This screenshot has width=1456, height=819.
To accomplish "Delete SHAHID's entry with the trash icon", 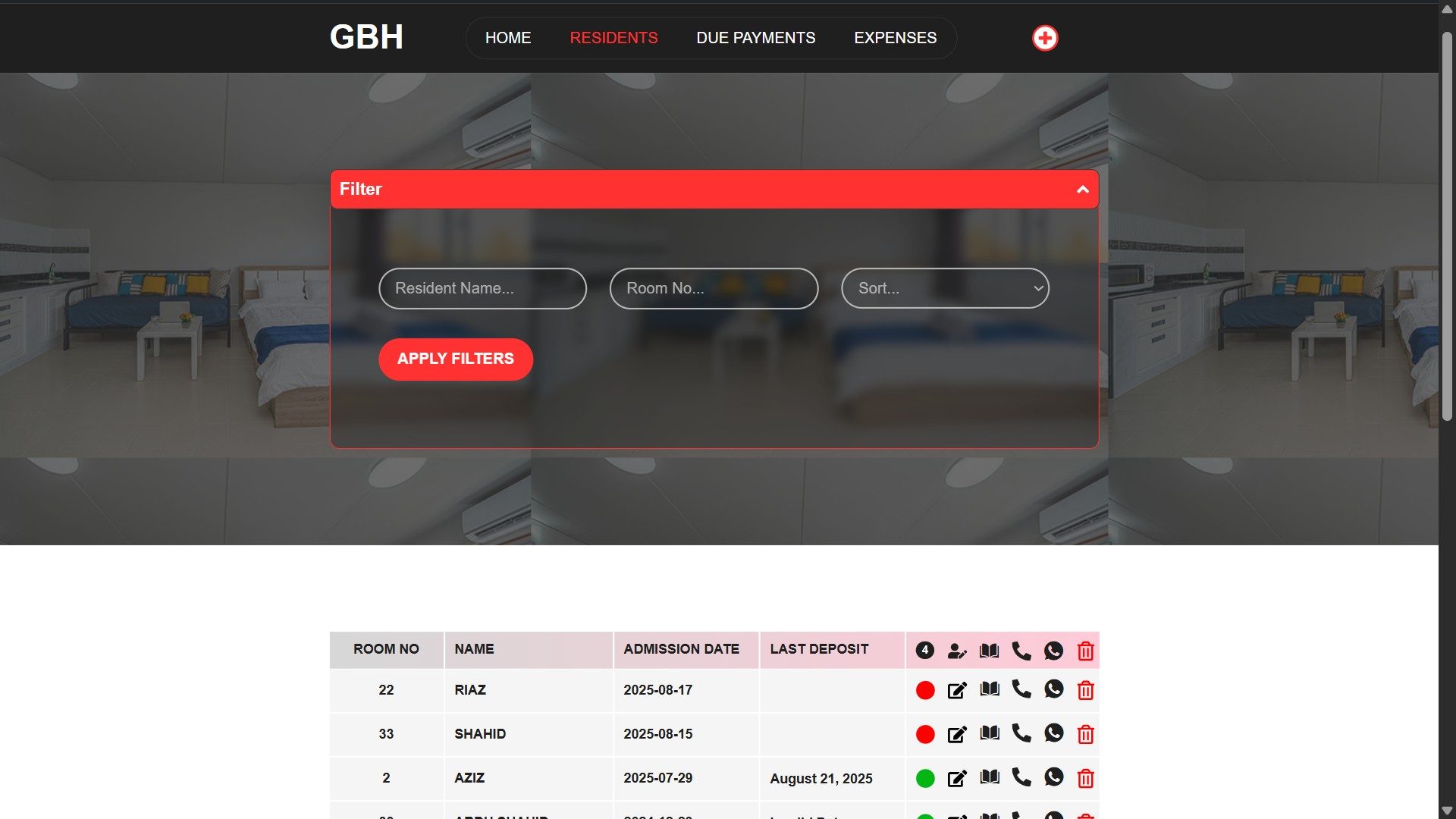I will [1086, 734].
